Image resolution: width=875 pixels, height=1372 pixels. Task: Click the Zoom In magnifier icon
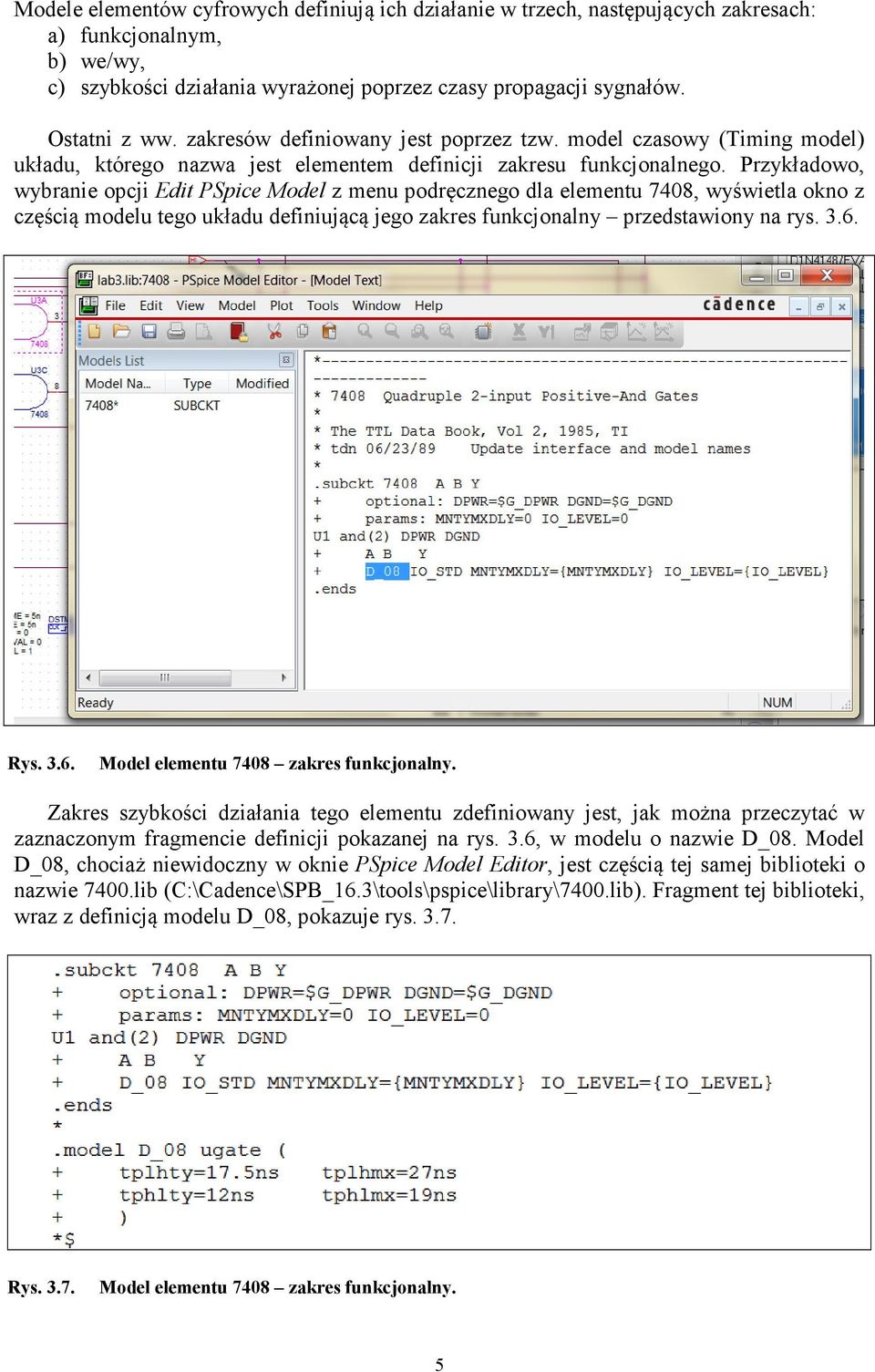click(x=365, y=331)
